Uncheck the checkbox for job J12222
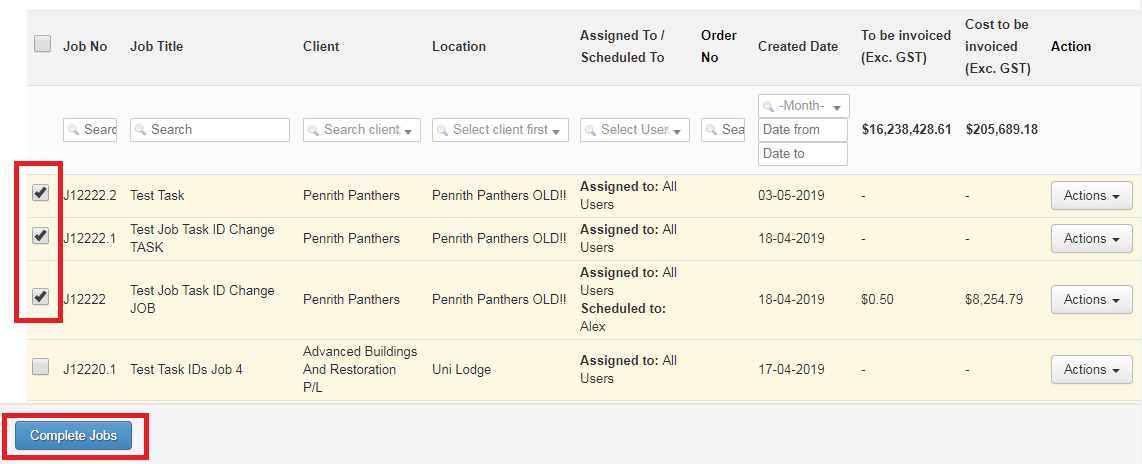 pyautogui.click(x=40, y=297)
